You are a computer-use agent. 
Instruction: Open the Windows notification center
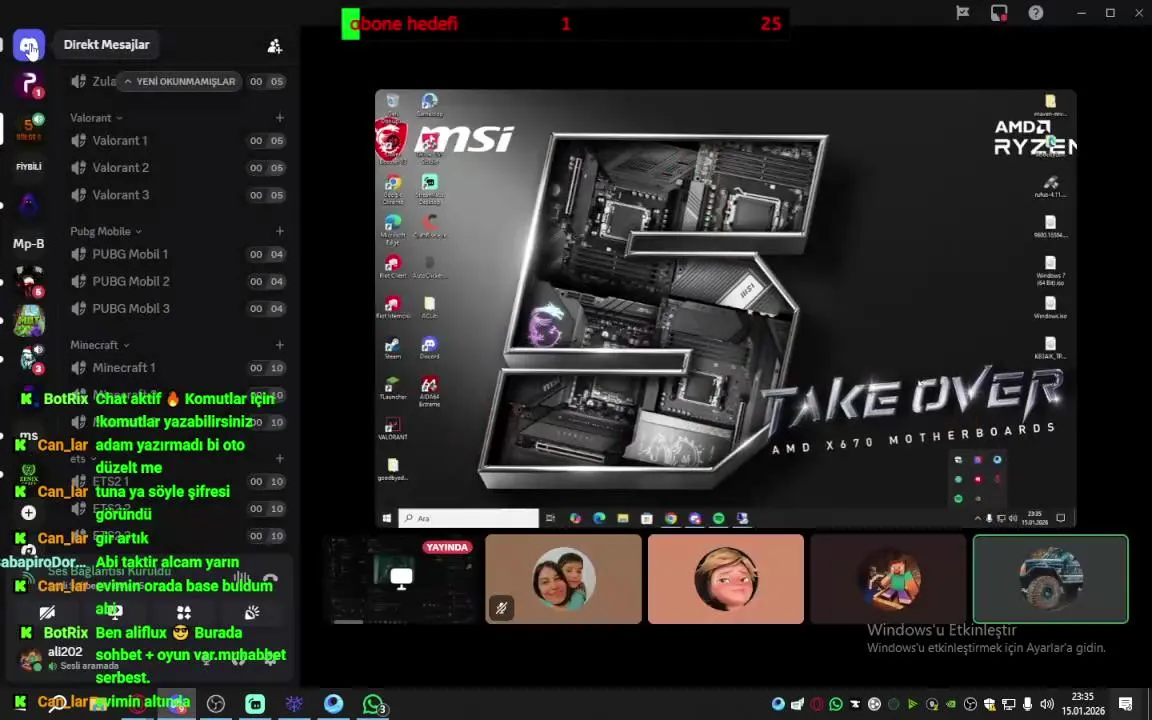coord(1125,704)
